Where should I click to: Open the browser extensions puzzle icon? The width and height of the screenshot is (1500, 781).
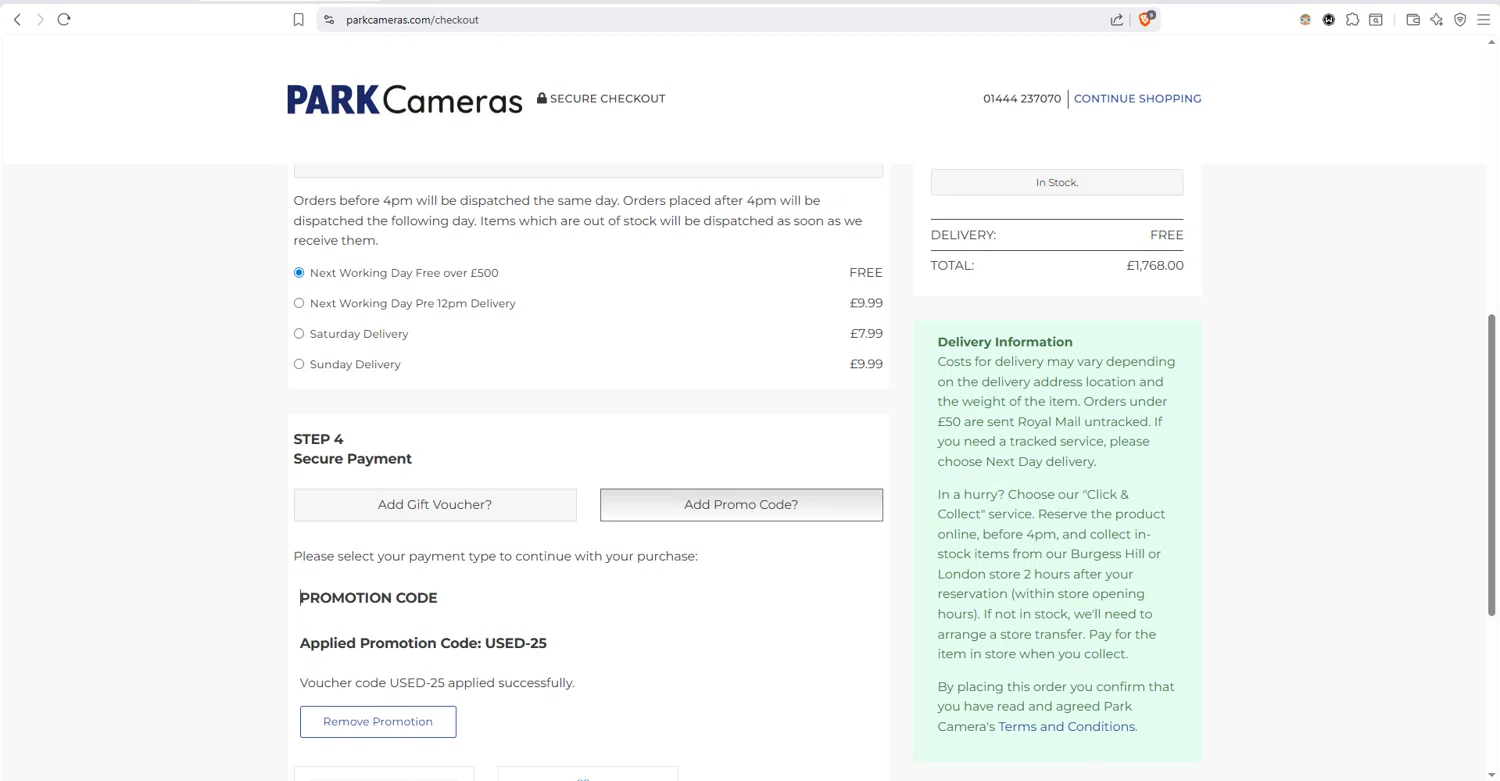(x=1352, y=19)
